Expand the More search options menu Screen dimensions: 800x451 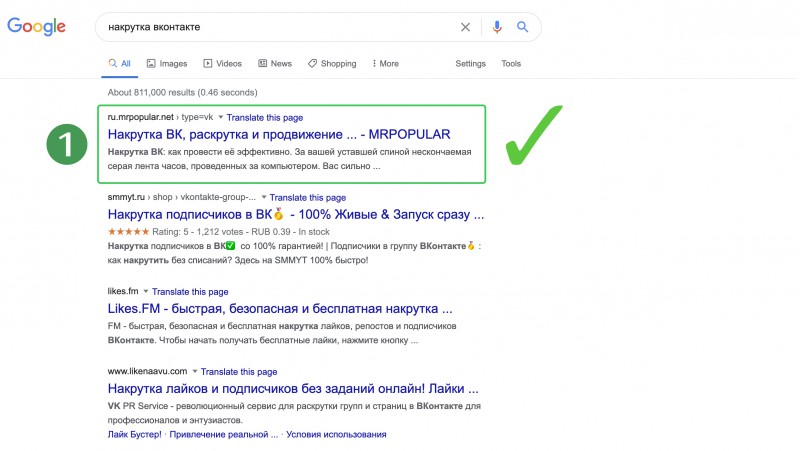tap(386, 63)
